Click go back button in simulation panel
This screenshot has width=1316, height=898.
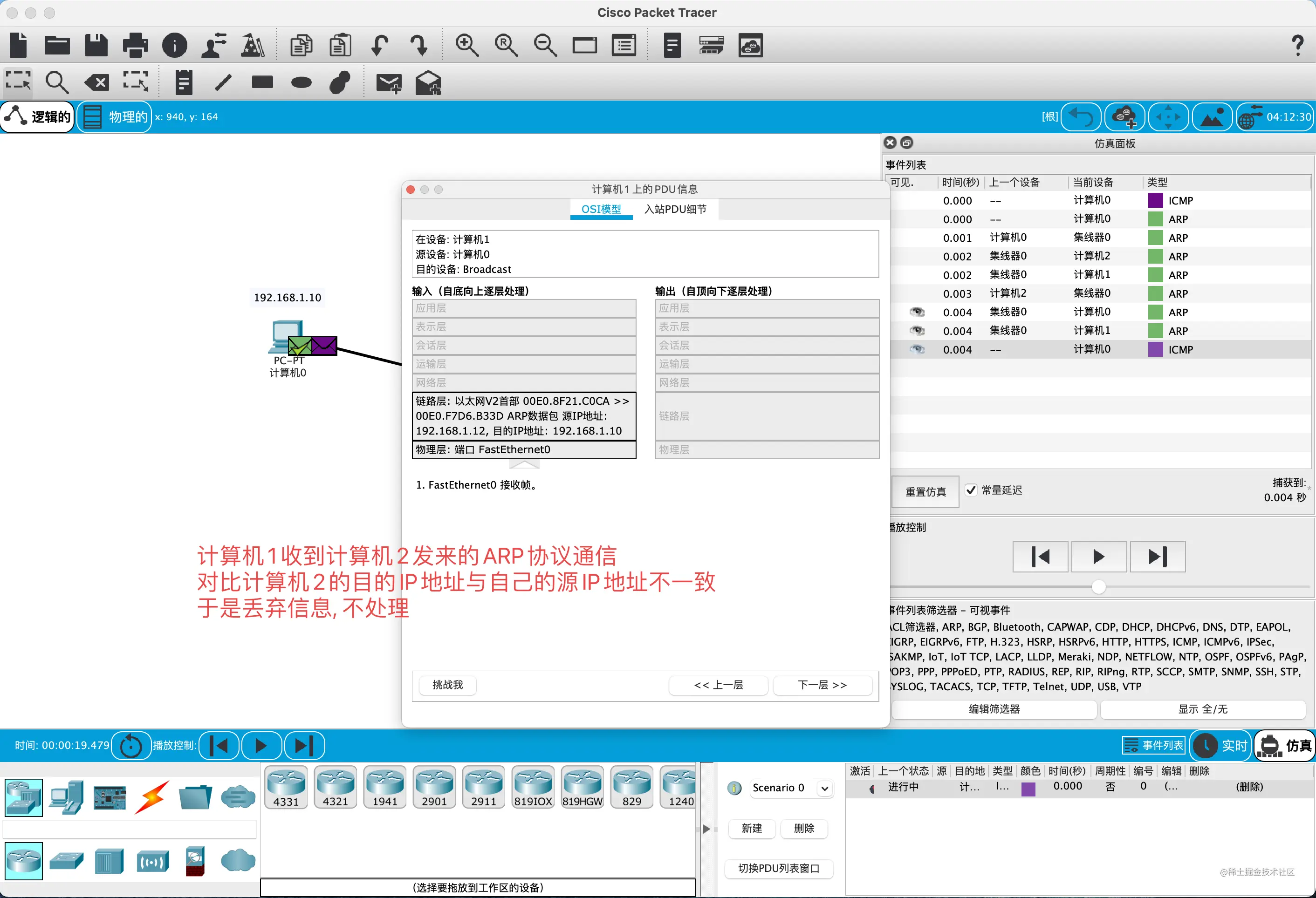[1040, 557]
